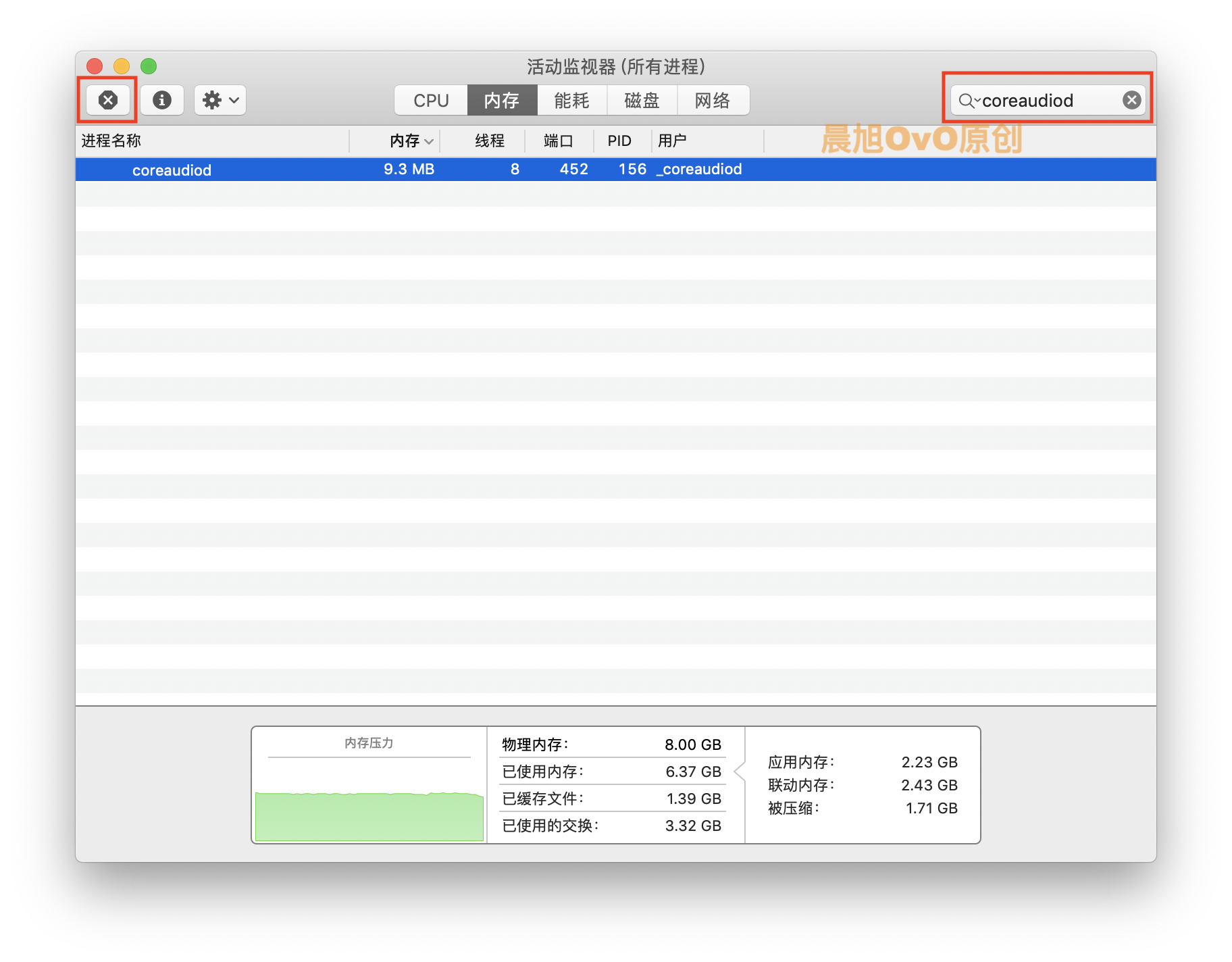Click PID value 156
The image size is (1232, 962).
click(x=632, y=169)
